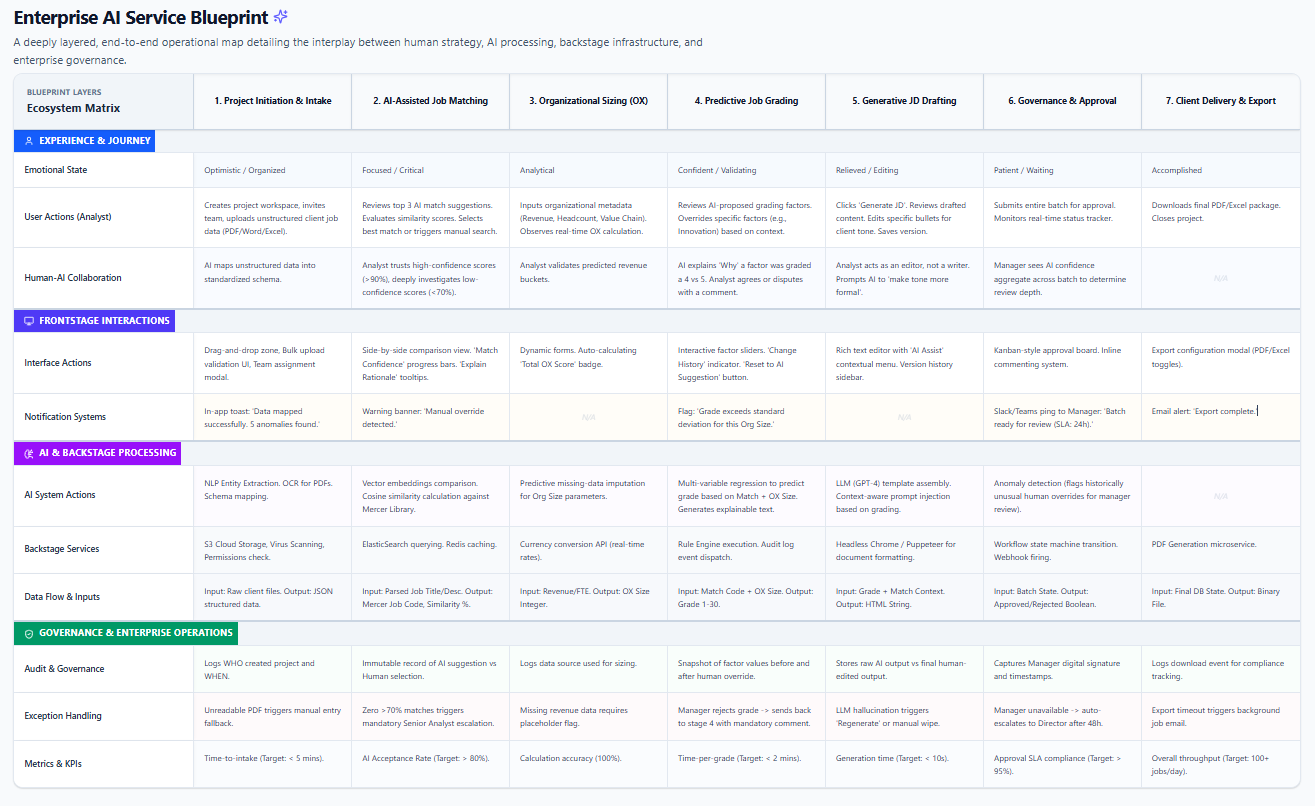
Task: Click the 'Focused / Critical' emotional state cell
Action: [x=430, y=170]
